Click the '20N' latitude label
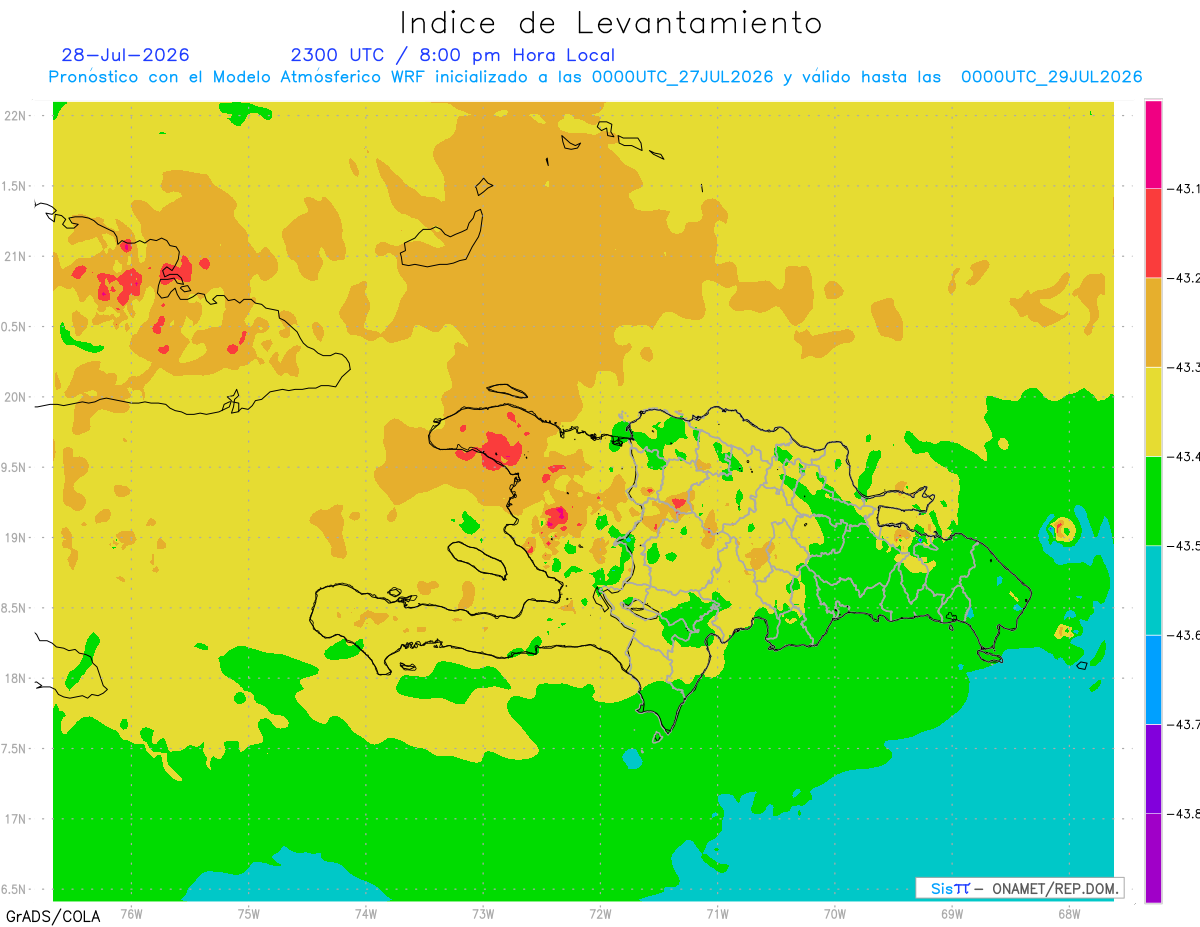This screenshot has width=1200, height=927. [17, 397]
